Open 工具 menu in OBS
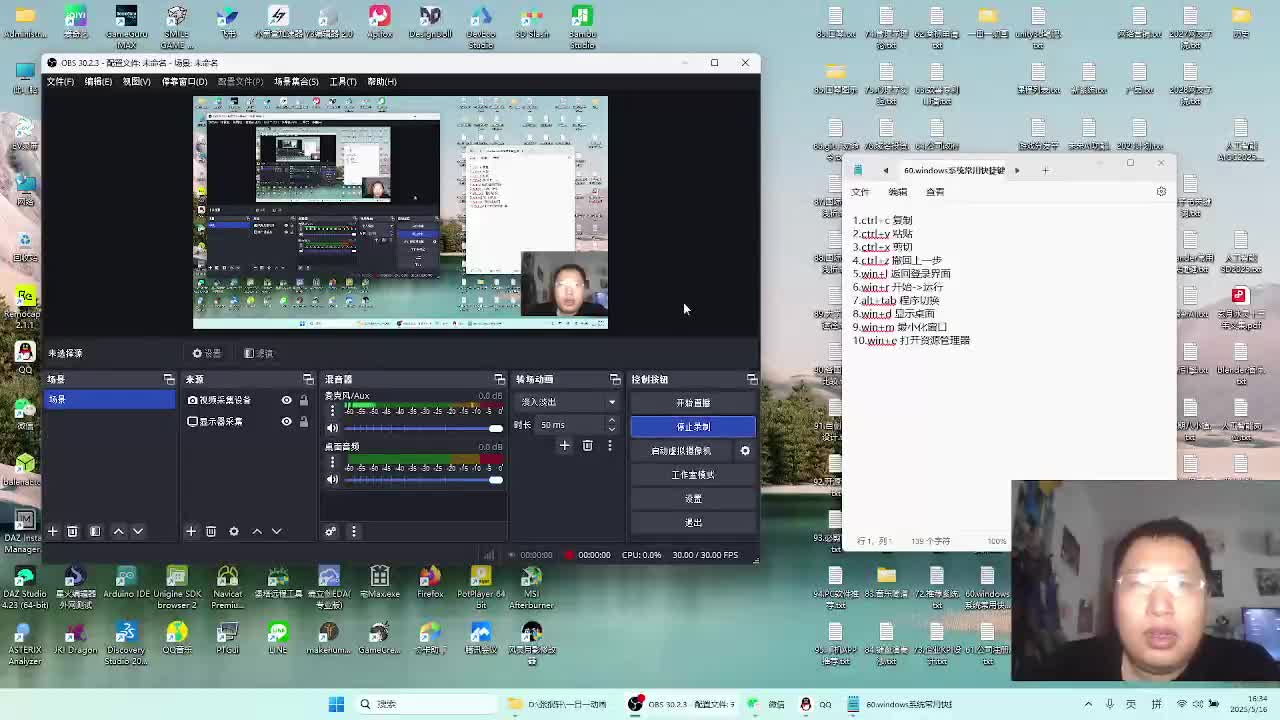Image resolution: width=1280 pixels, height=720 pixels. click(x=343, y=82)
